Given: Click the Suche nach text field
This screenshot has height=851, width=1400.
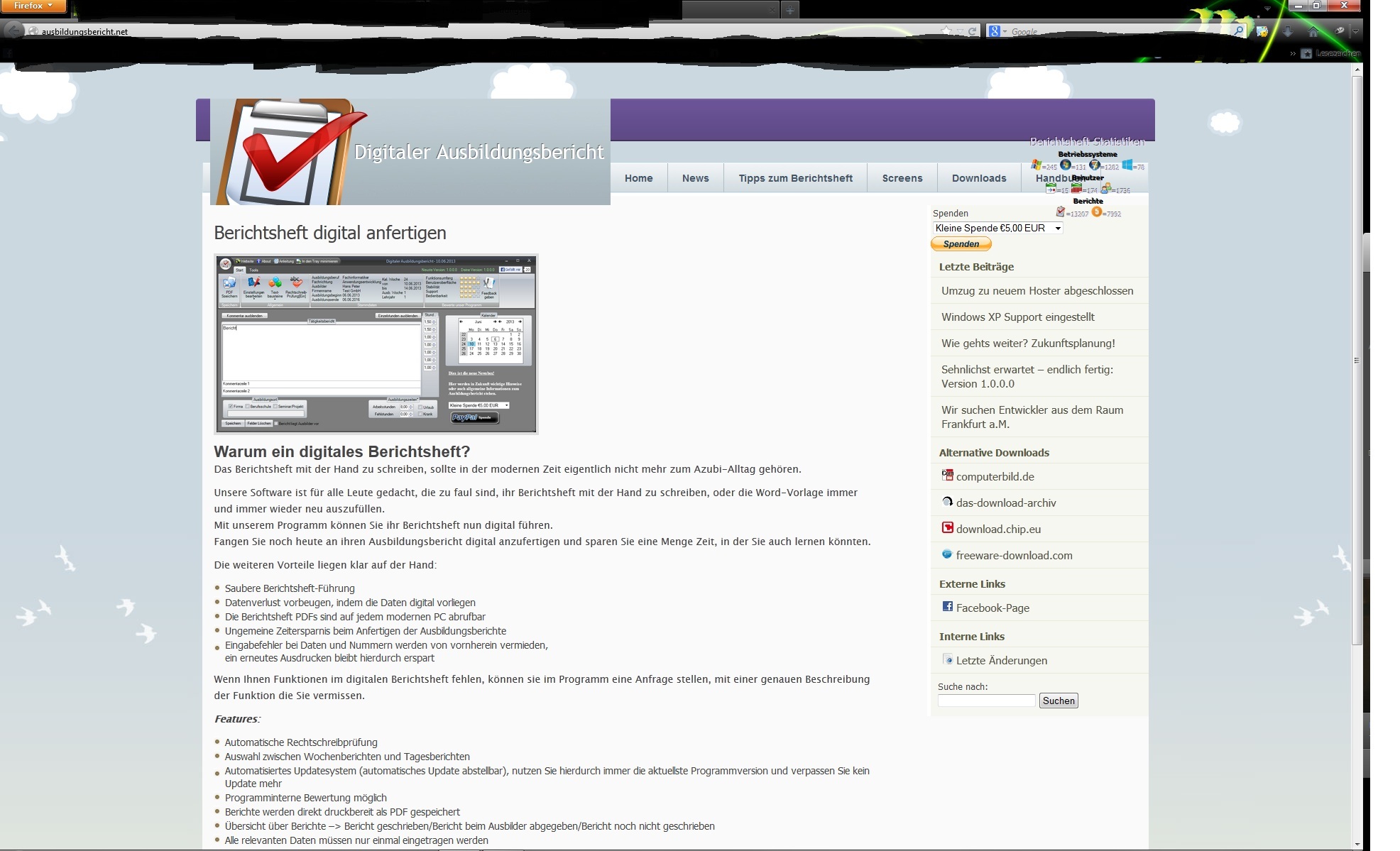Looking at the screenshot, I should pyautogui.click(x=986, y=701).
